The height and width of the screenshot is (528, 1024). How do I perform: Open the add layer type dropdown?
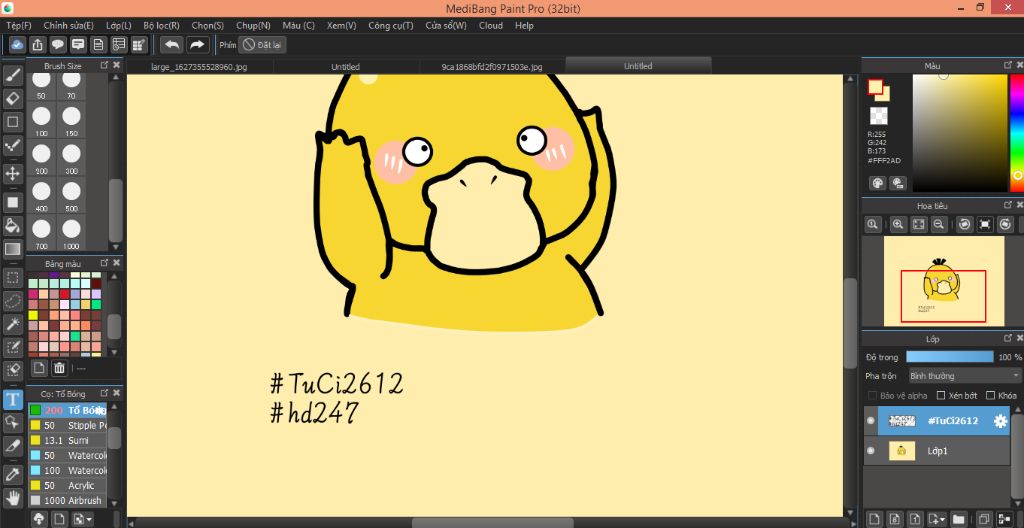pyautogui.click(x=936, y=519)
